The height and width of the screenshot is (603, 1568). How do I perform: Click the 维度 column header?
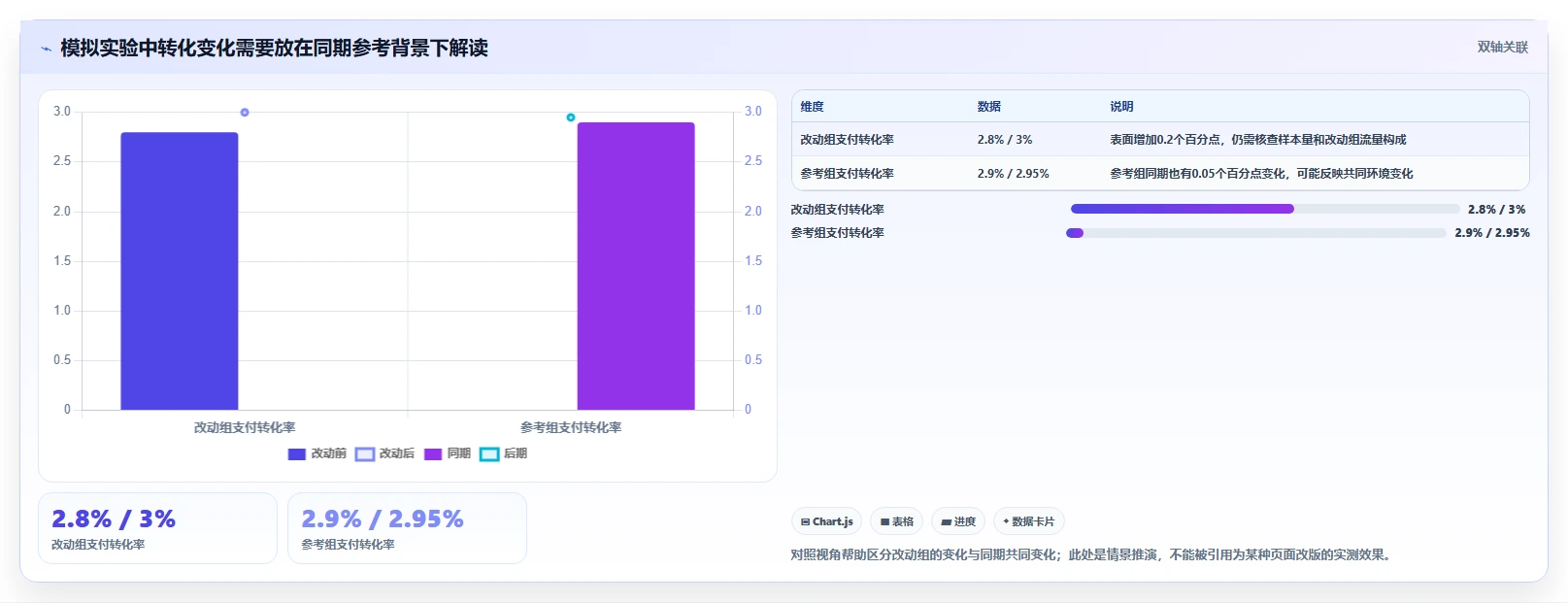pyautogui.click(x=812, y=107)
